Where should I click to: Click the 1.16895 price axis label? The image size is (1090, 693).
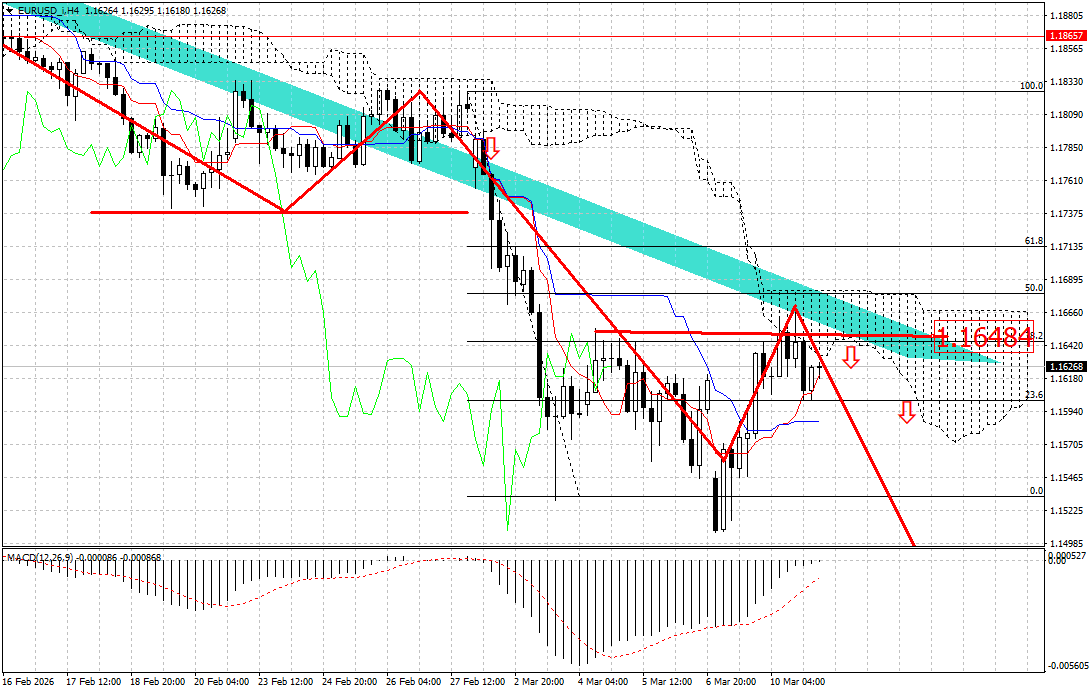point(1067,279)
